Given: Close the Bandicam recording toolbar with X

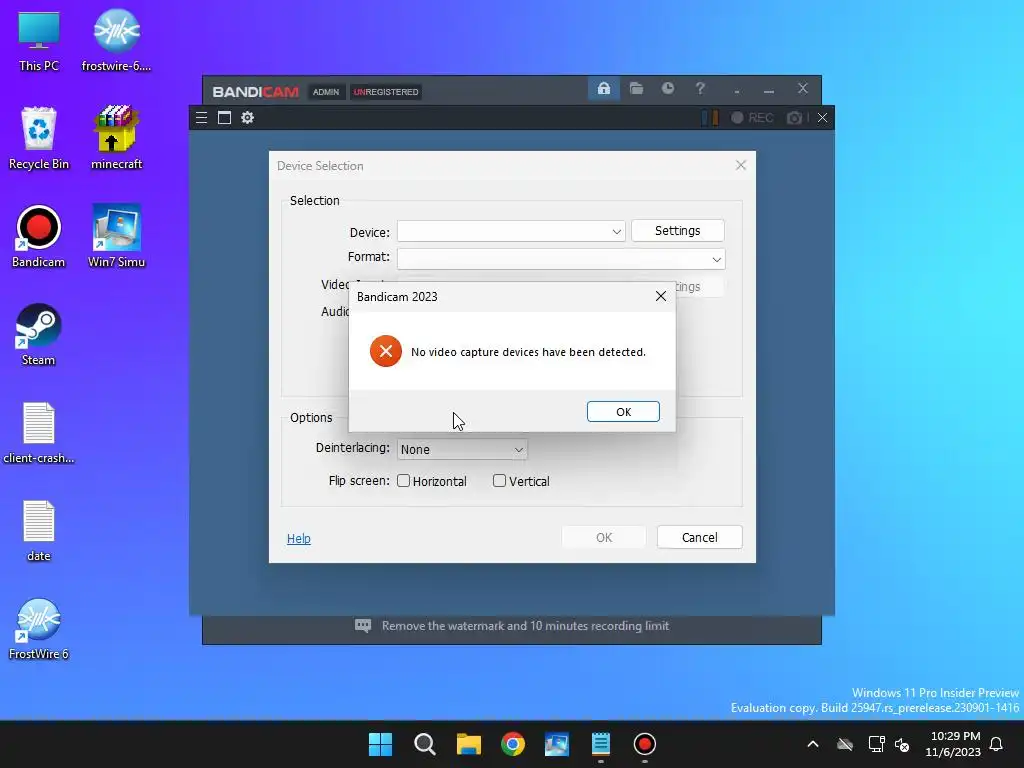Looking at the screenshot, I should (x=822, y=118).
